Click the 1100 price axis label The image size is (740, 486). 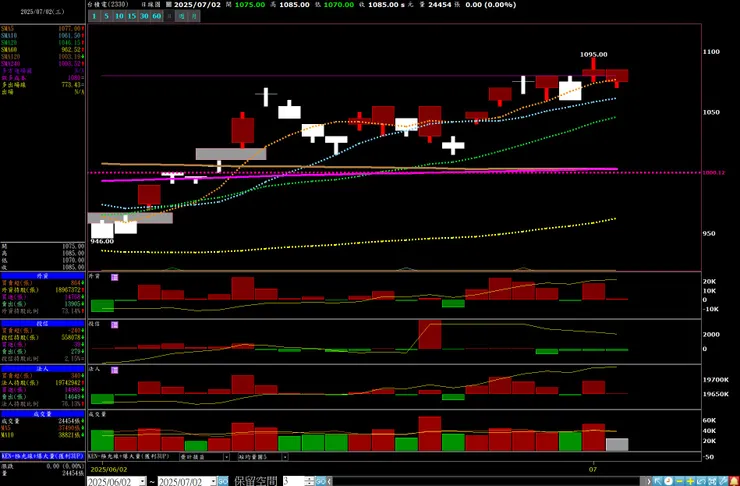click(713, 52)
